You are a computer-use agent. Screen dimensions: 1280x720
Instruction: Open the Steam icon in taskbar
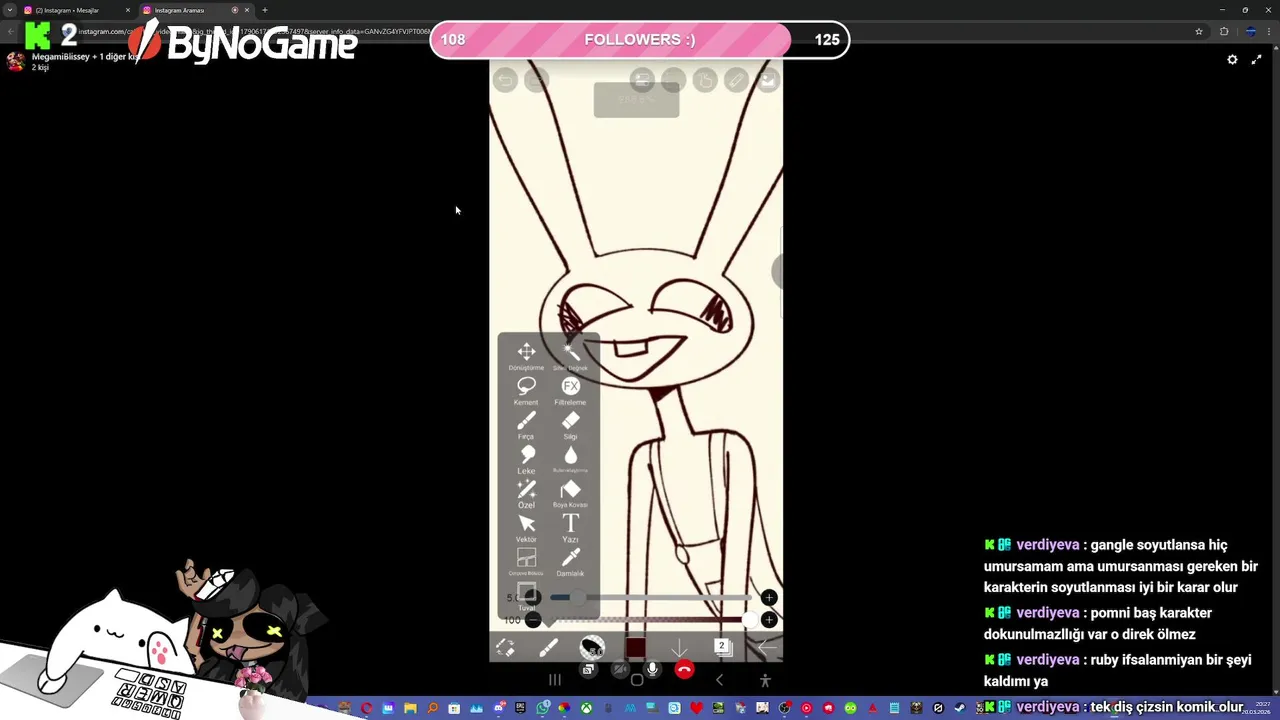pos(960,708)
